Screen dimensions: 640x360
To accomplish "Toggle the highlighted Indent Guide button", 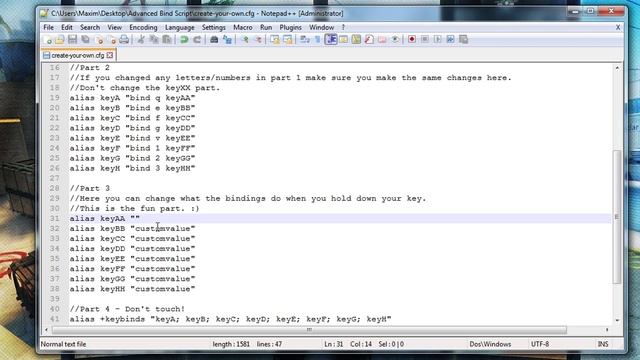I will pyautogui.click(x=331, y=40).
